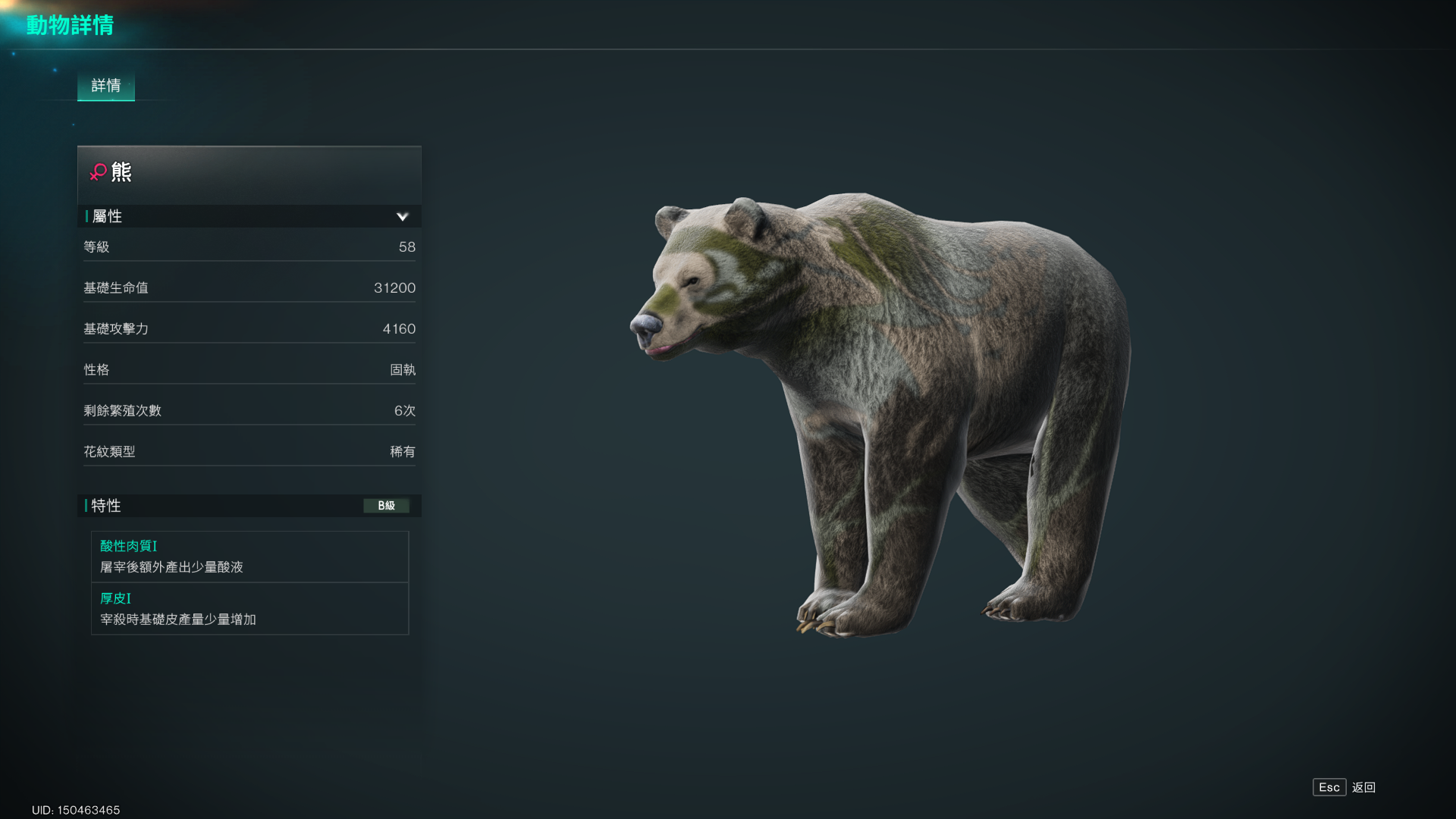Image resolution: width=1456 pixels, height=819 pixels.
Task: Open the 厚皮I trait entry
Action: [x=249, y=609]
